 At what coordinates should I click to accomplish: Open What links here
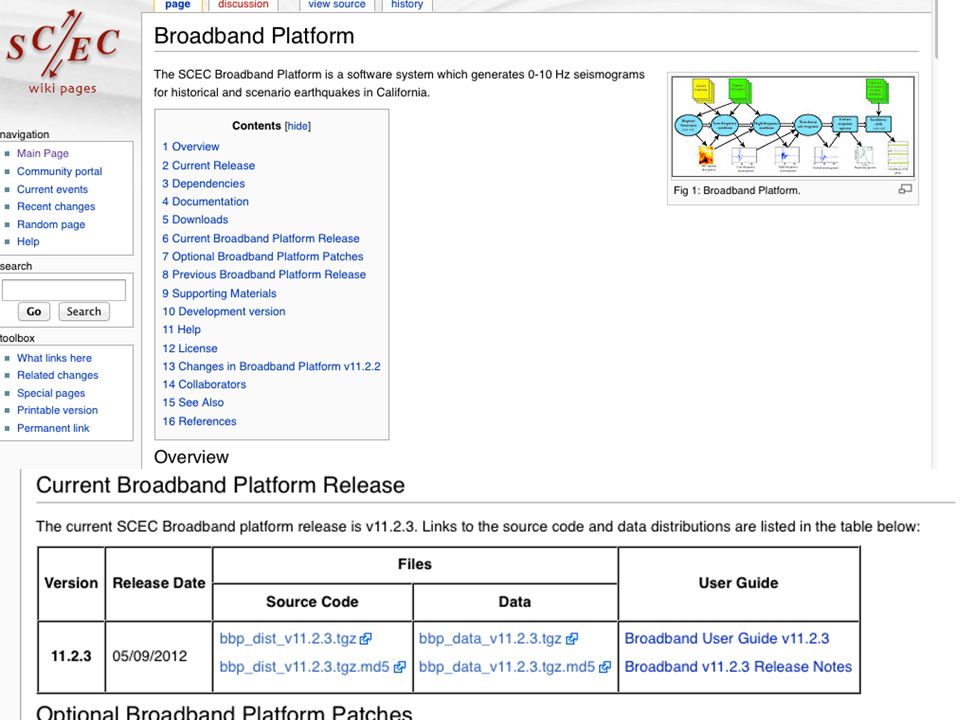click(54, 358)
